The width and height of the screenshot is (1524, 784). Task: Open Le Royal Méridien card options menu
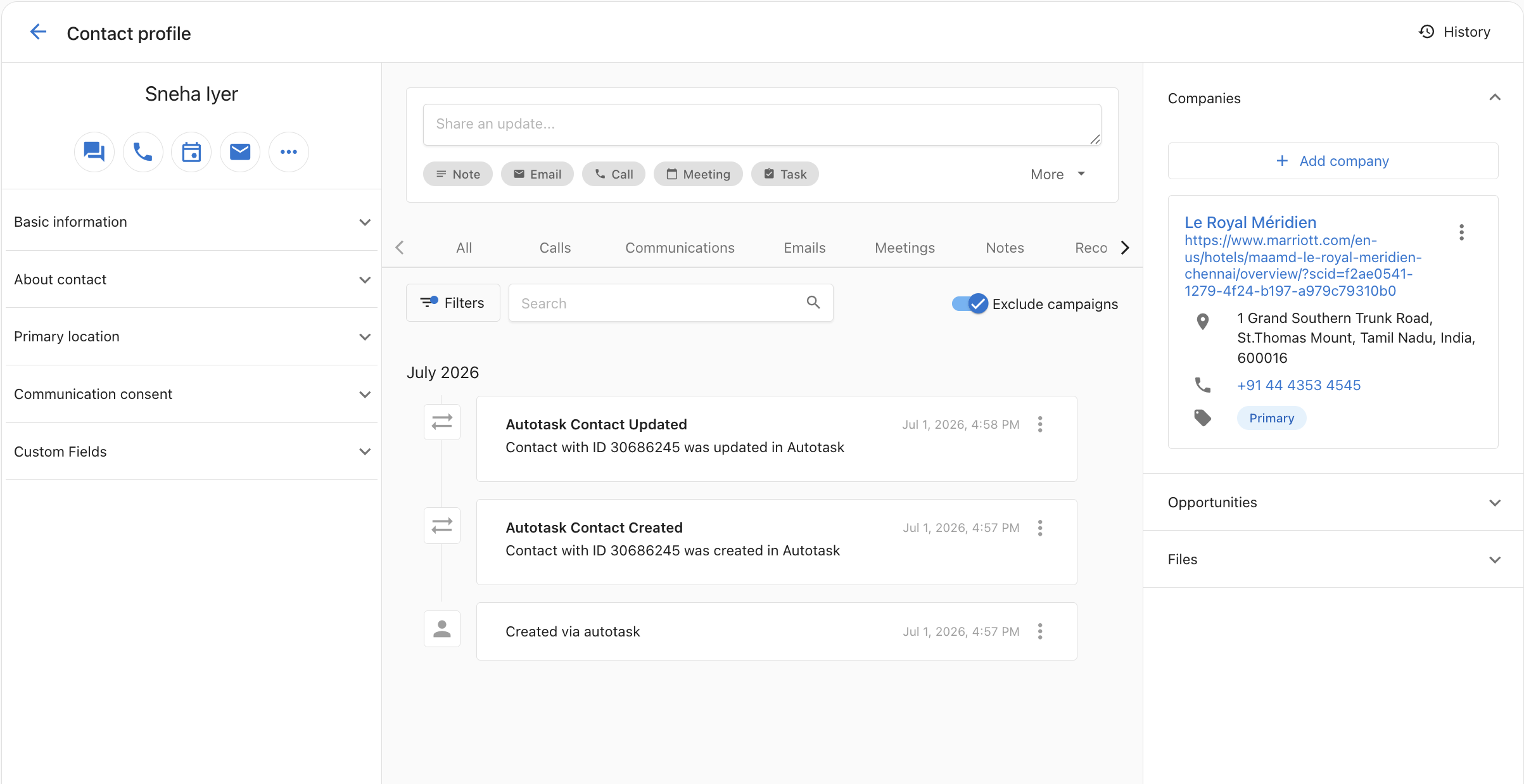click(1462, 232)
